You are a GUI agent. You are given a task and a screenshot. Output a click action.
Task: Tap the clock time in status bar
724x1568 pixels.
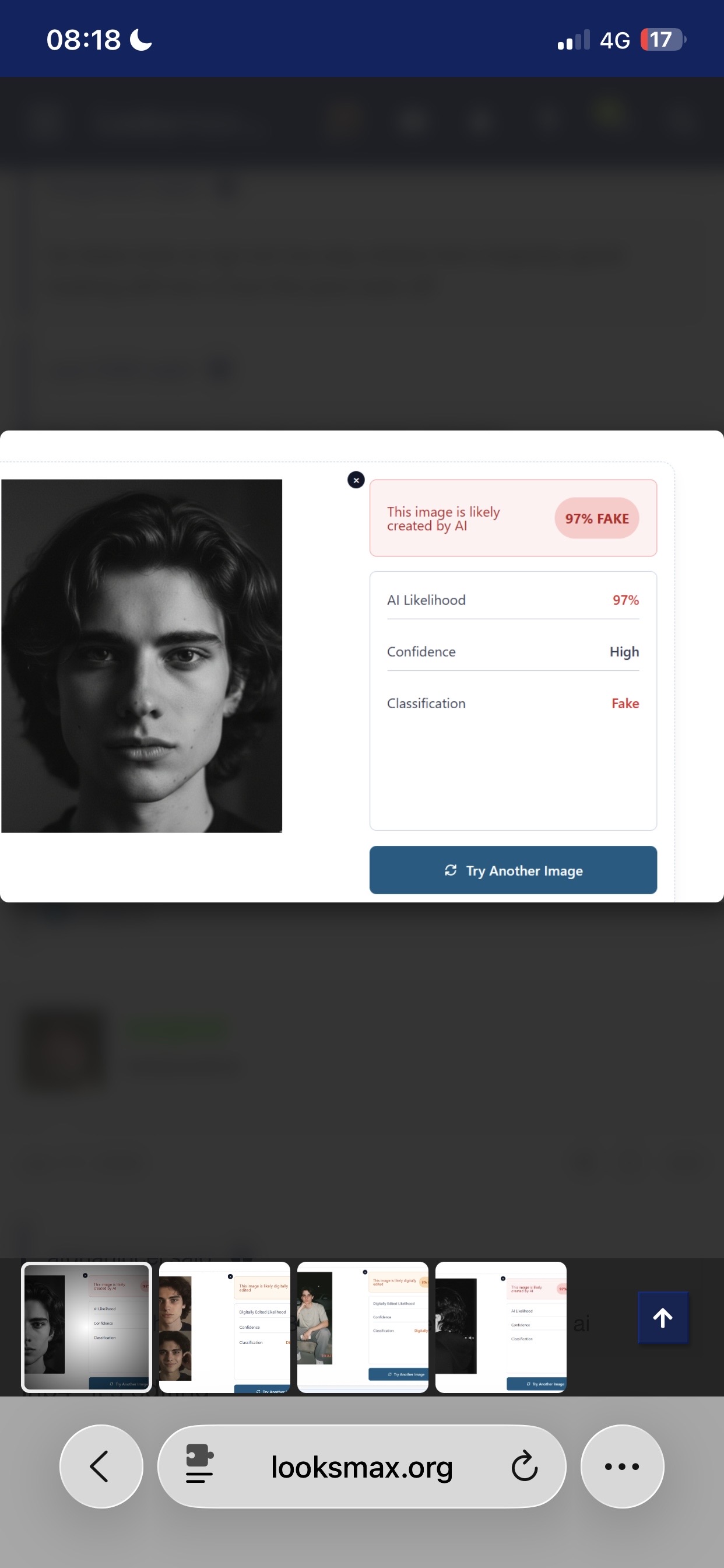83,40
